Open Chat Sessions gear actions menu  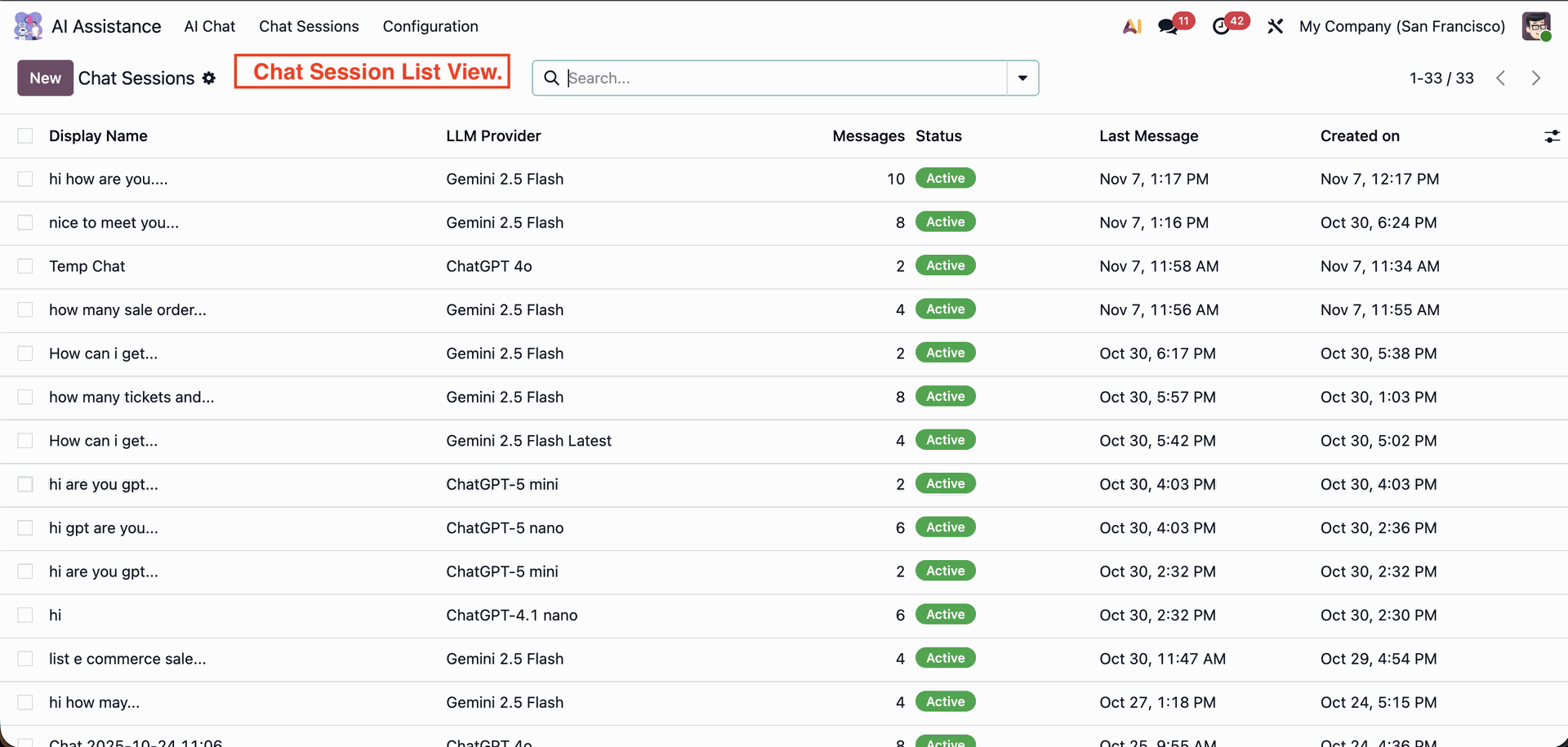pos(209,78)
